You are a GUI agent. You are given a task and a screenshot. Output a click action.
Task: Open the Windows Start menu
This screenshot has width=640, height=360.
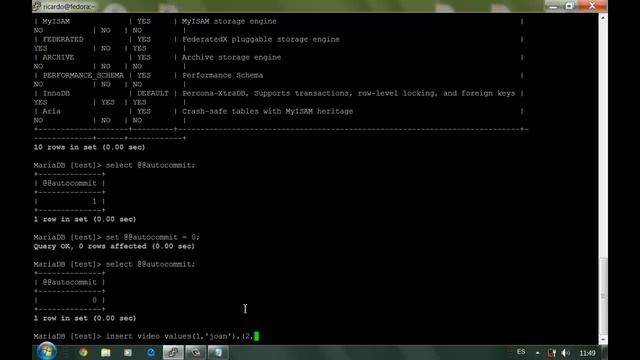point(46,351)
